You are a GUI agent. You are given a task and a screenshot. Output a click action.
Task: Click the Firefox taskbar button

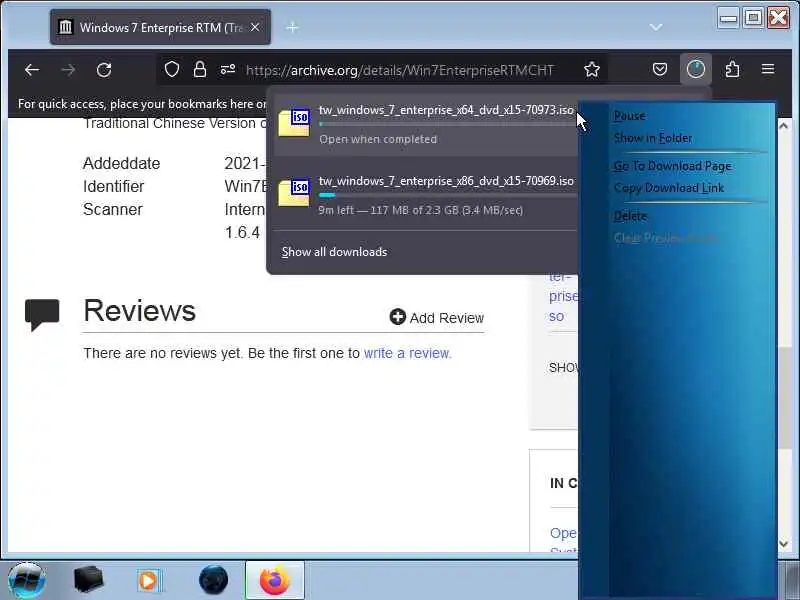tap(274, 580)
